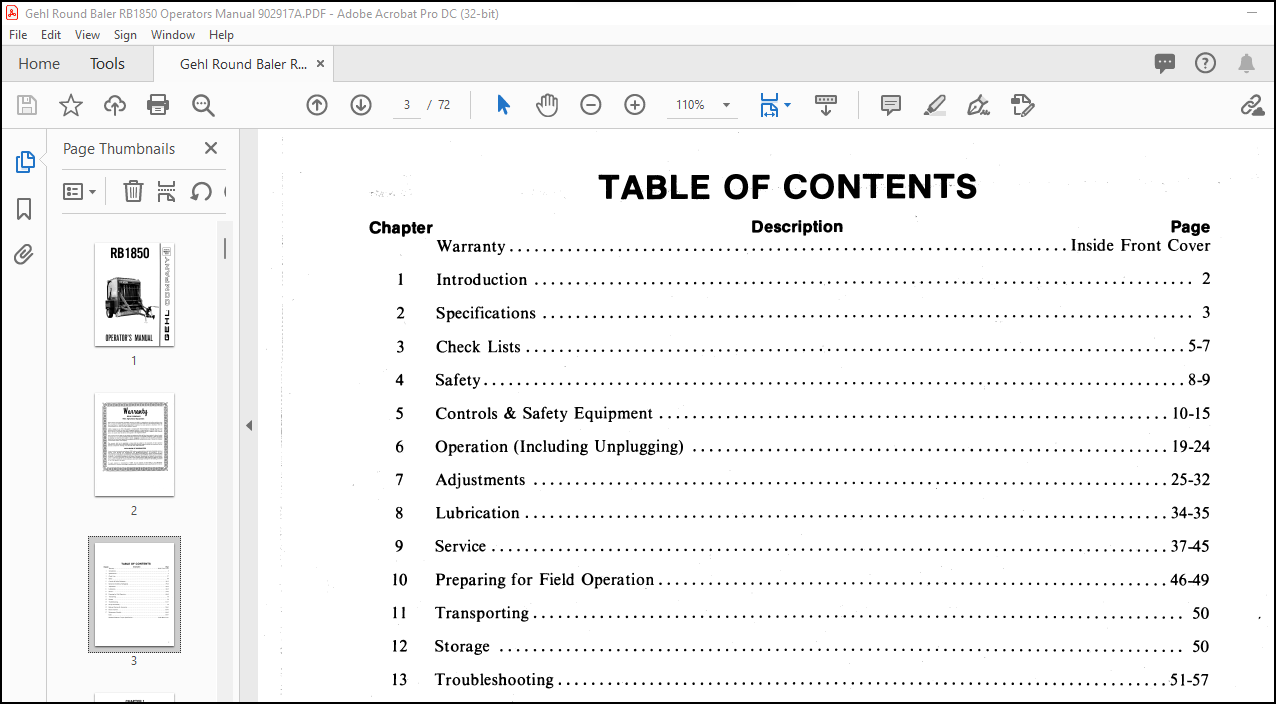Open the View menu
This screenshot has height=704, width=1276.
point(88,34)
